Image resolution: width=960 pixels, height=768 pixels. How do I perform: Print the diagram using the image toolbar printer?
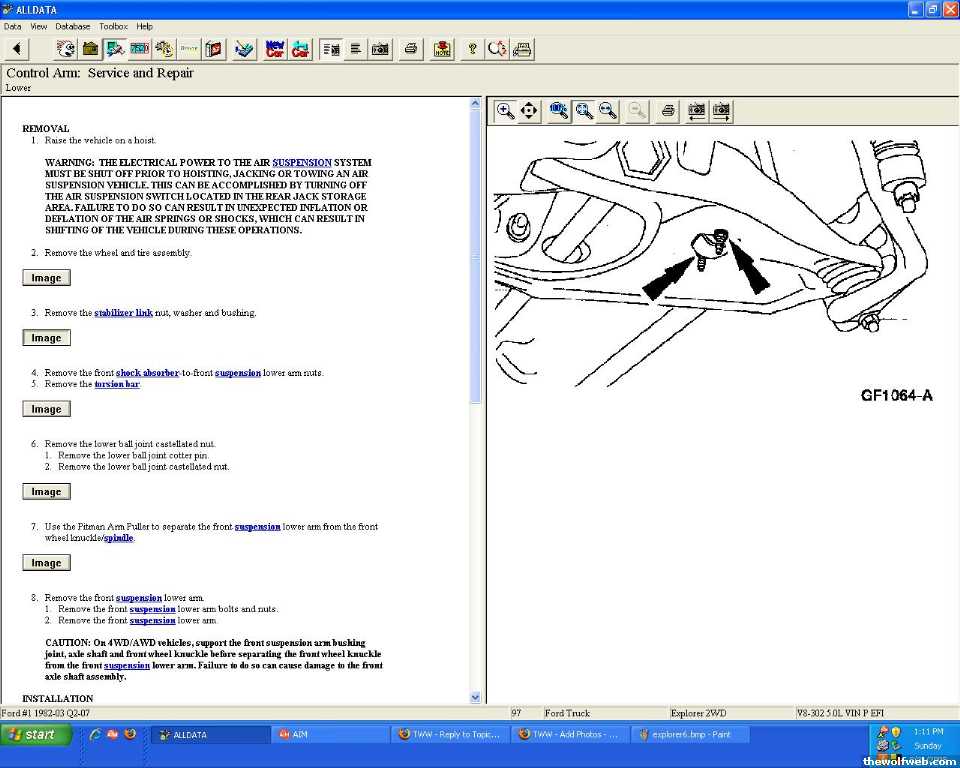668,111
